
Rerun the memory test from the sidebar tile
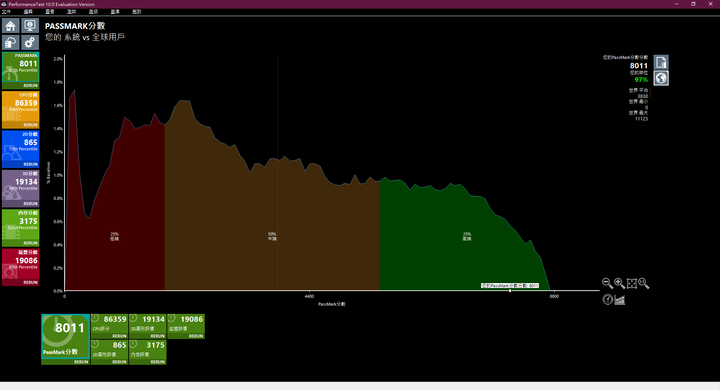tap(30, 243)
